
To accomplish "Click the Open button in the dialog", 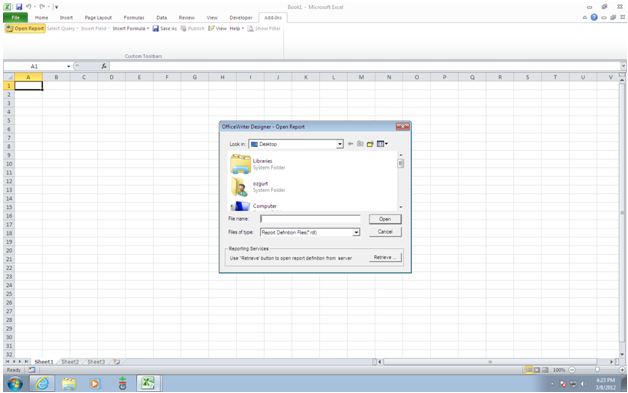I will pyautogui.click(x=385, y=219).
